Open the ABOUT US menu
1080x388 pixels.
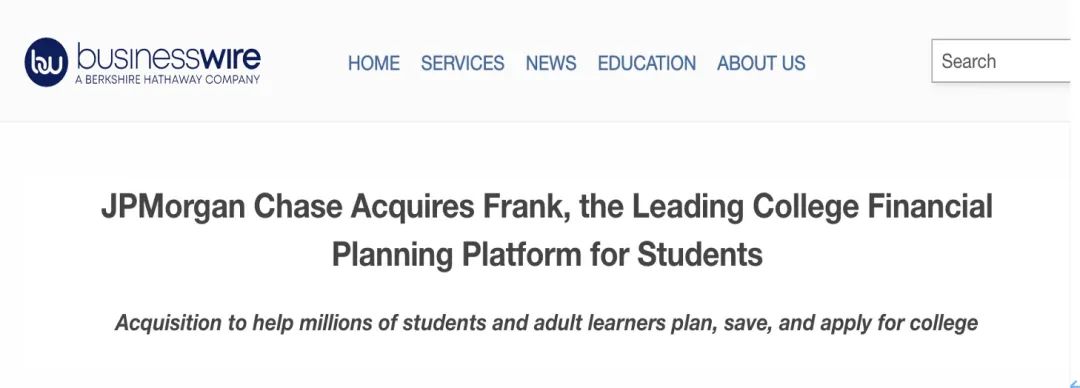761,63
